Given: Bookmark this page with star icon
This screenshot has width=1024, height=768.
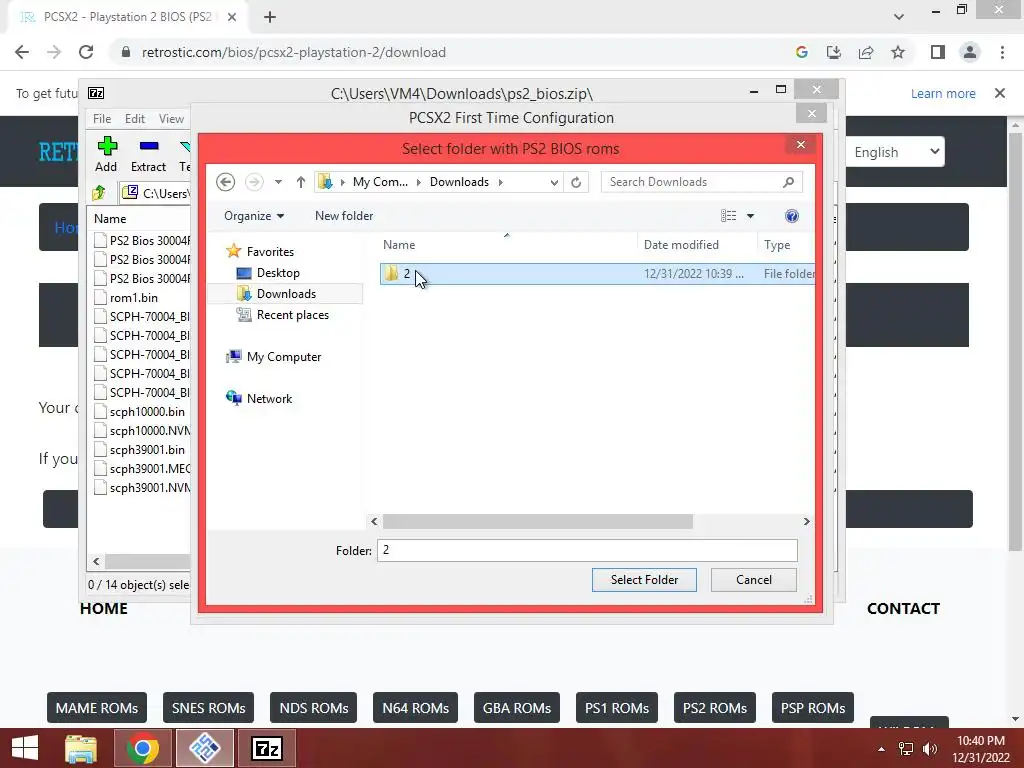Looking at the screenshot, I should (x=898, y=52).
